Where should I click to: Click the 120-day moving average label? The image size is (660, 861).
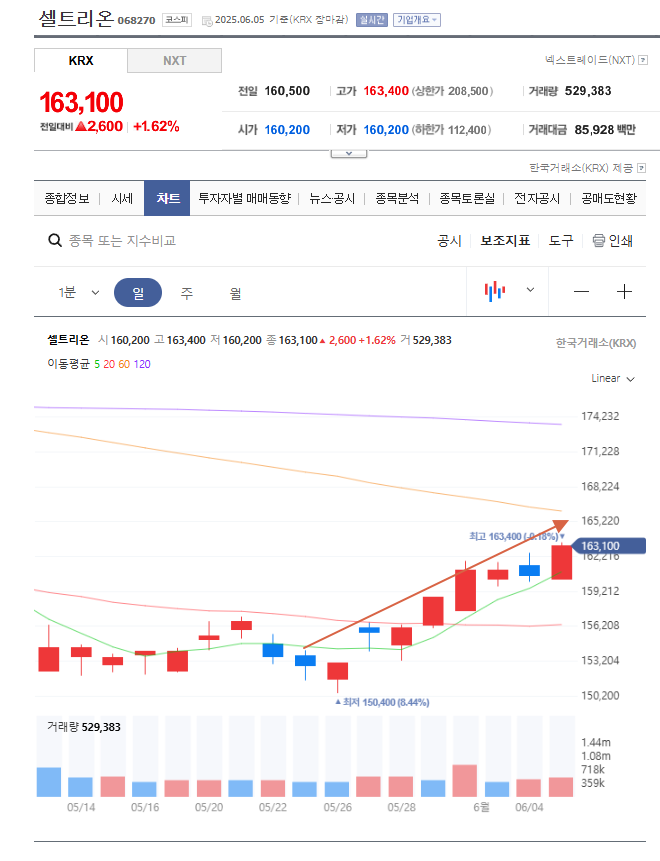pyautogui.click(x=142, y=364)
